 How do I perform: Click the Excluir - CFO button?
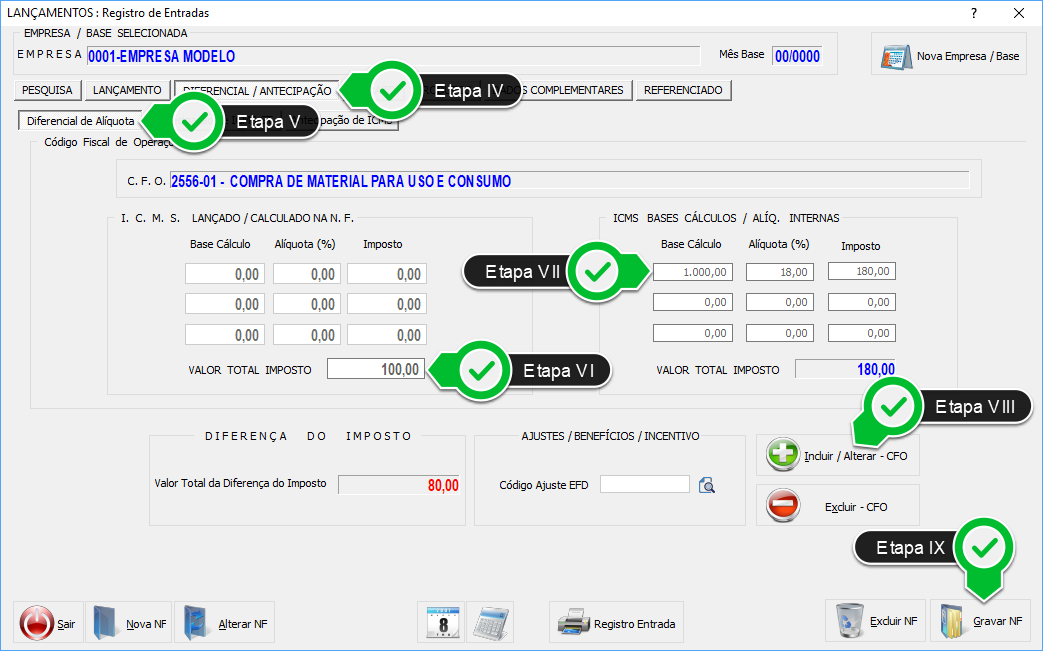tap(837, 506)
